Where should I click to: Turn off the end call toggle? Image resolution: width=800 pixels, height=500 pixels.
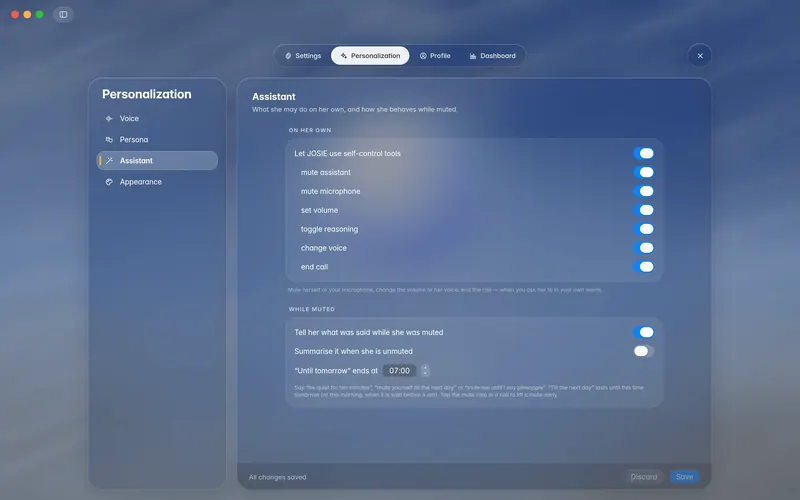click(x=644, y=266)
